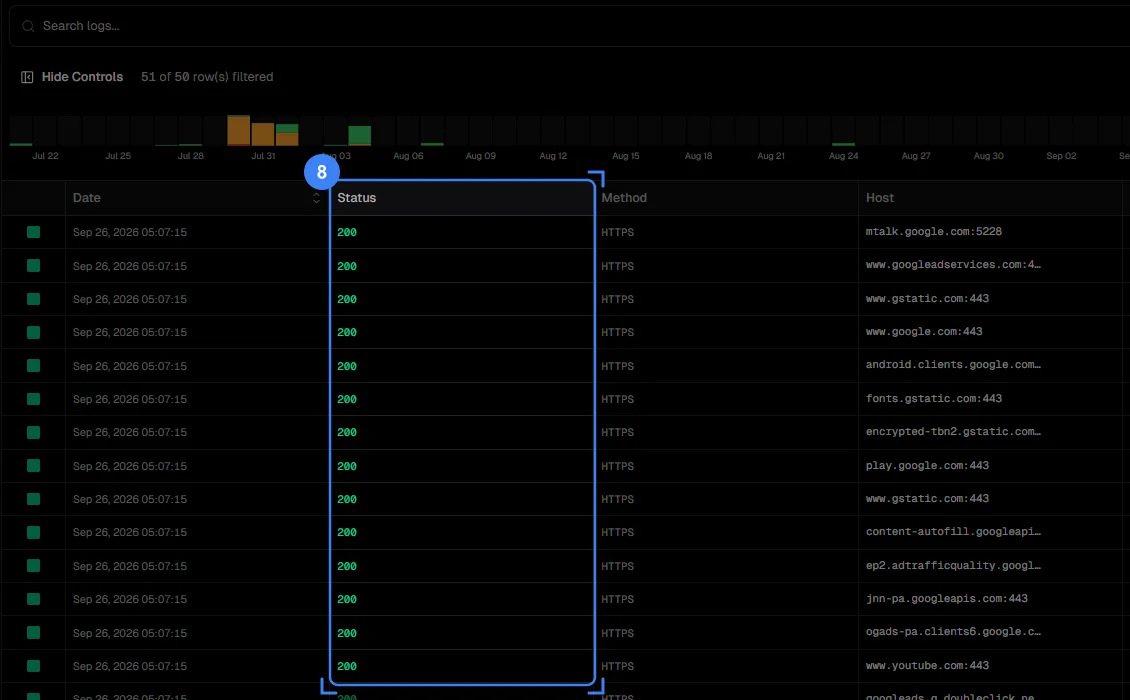Toggle the Date column sort arrows
1130x700 pixels.
point(316,198)
